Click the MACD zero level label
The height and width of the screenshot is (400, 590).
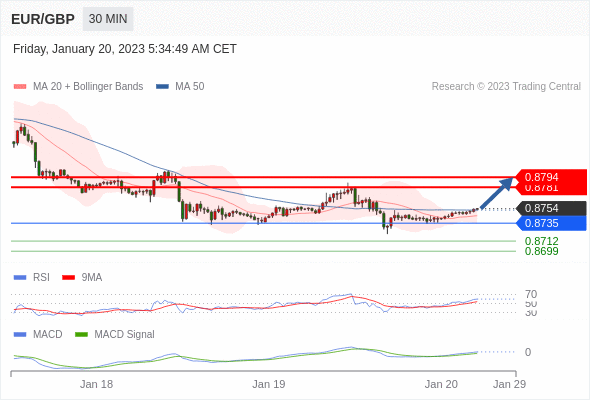(x=528, y=352)
